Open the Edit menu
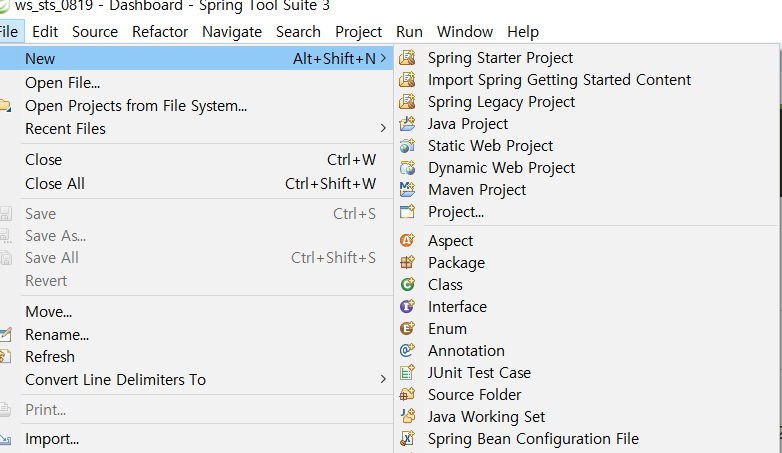The image size is (782, 453). tap(45, 32)
